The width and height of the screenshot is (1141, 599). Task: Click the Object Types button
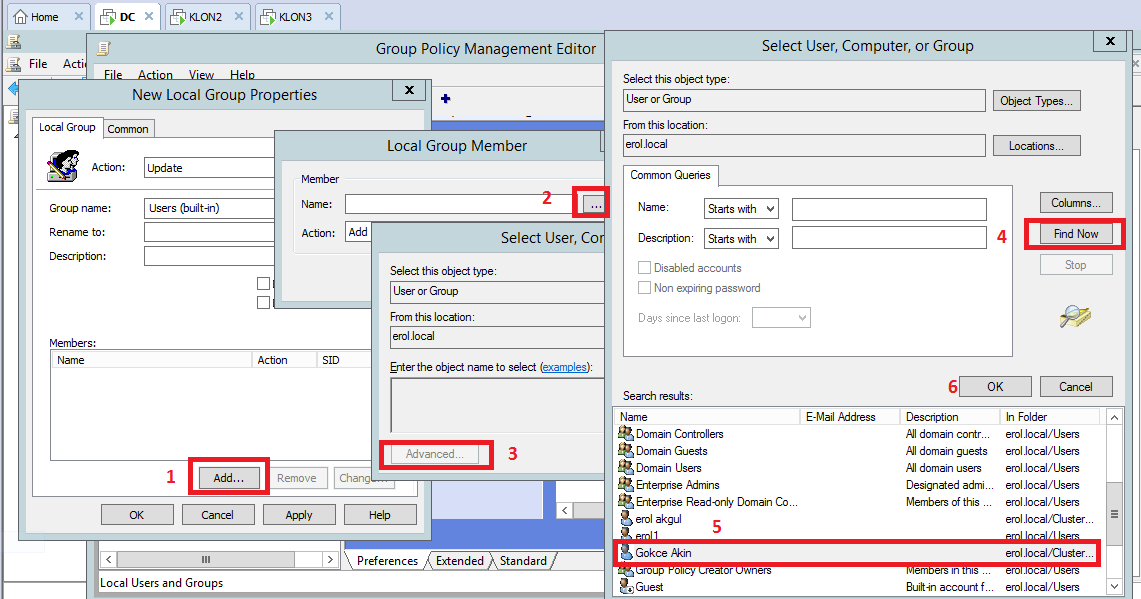click(1036, 101)
